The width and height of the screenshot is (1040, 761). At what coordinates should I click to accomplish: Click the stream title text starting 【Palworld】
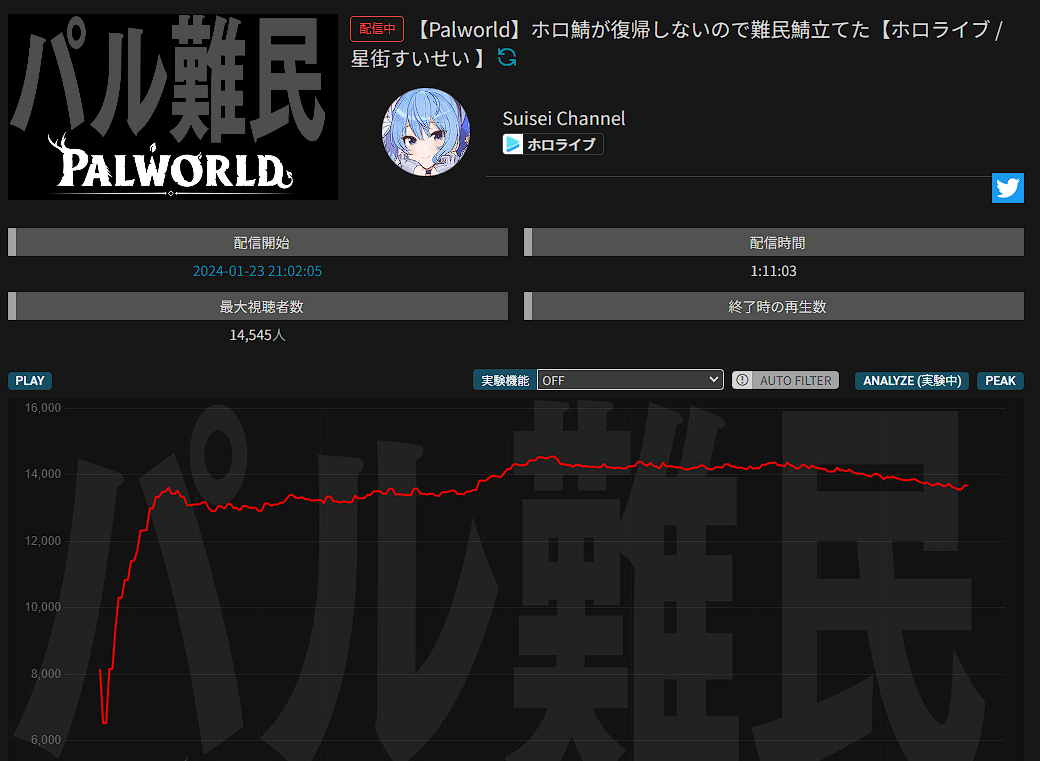[x=677, y=44]
